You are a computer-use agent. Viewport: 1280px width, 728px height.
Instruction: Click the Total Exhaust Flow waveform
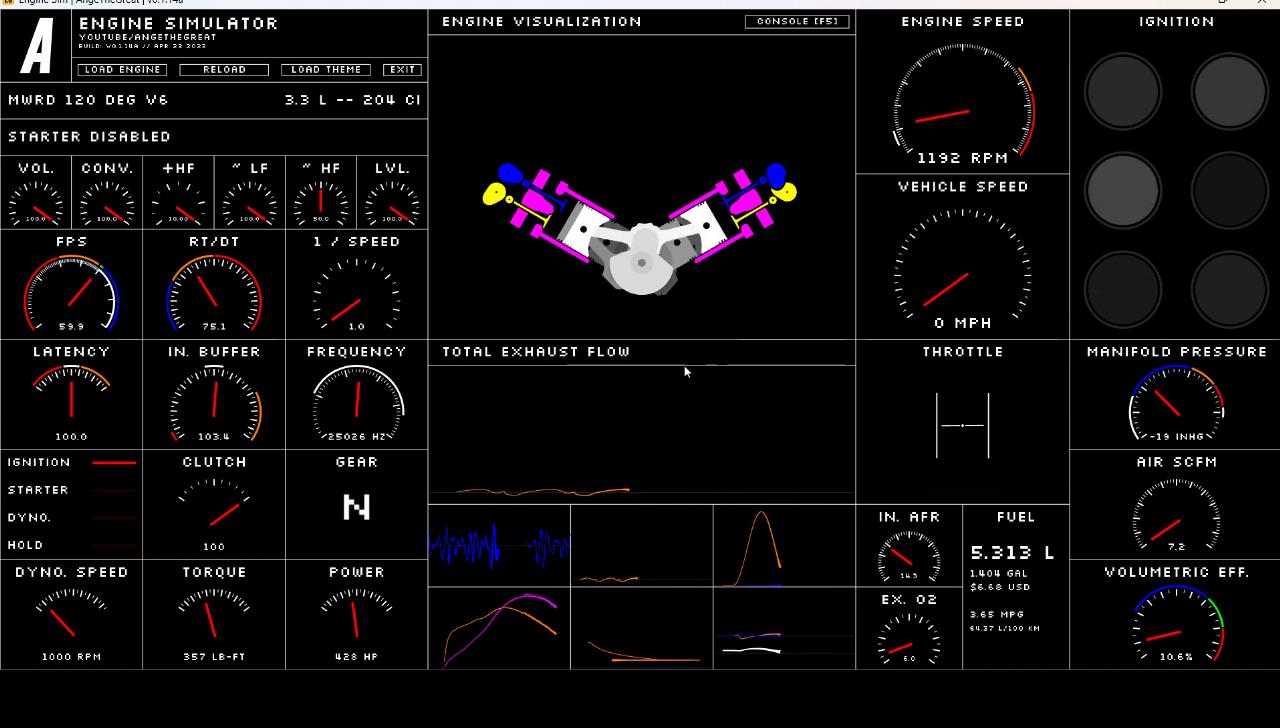coord(642,434)
